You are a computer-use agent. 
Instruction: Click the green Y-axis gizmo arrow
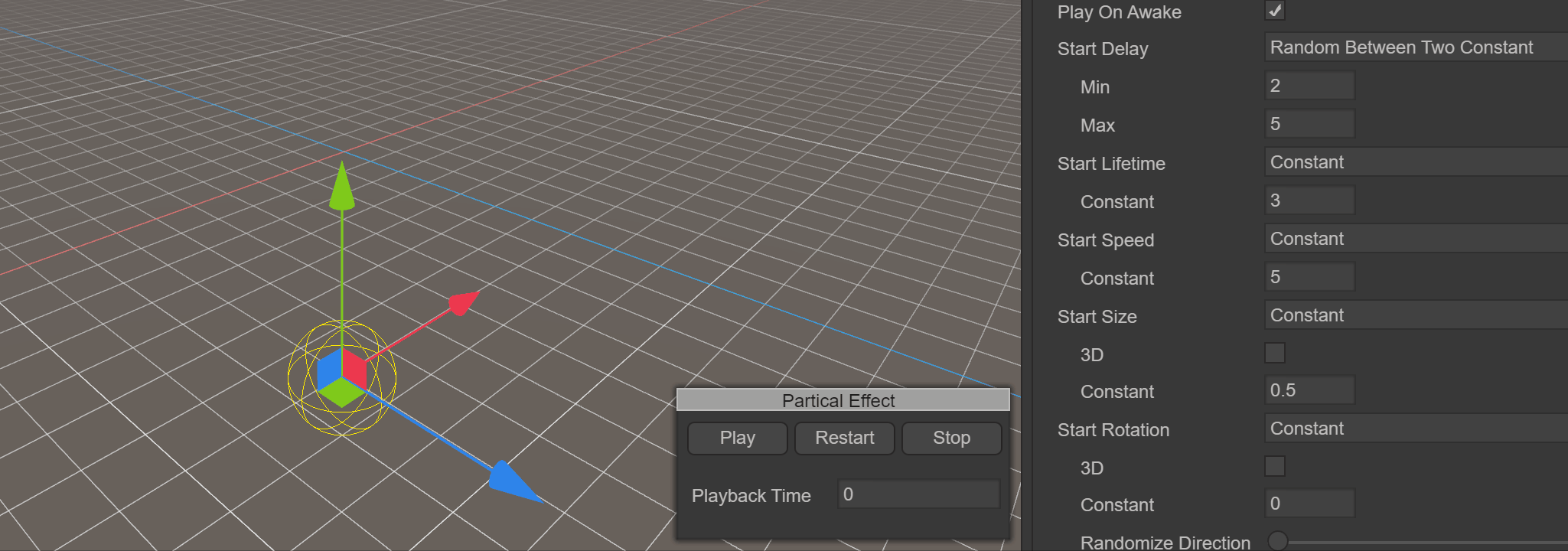[x=341, y=187]
